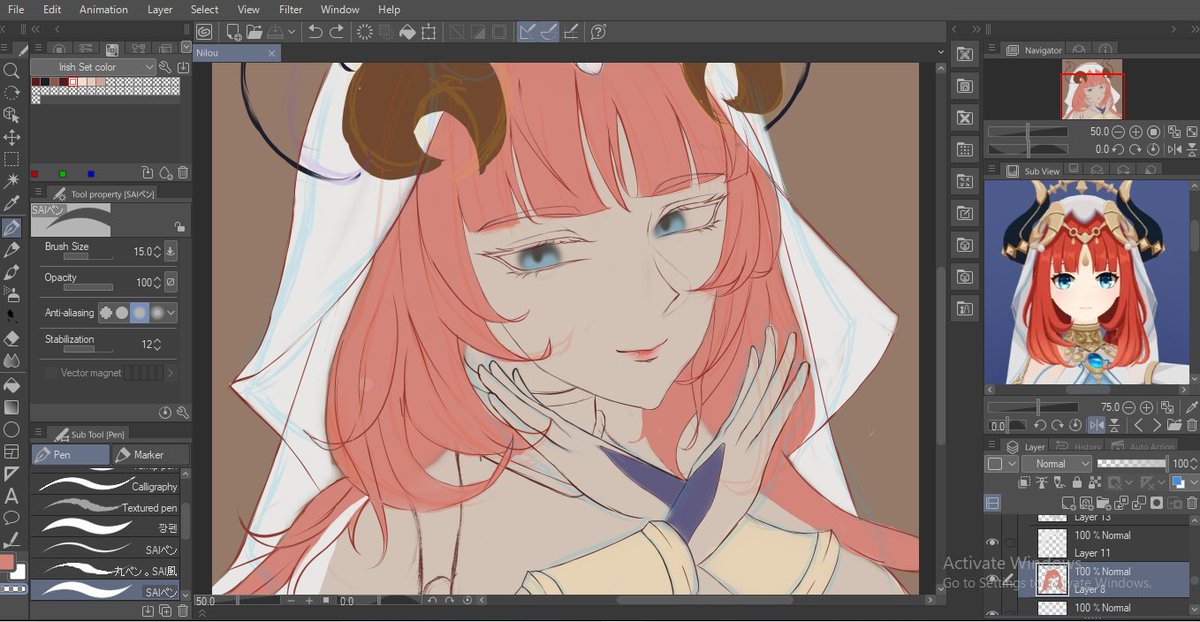Screen dimensions: 1200x622
Task: Select the rectangle Selection area tool
Action: click(x=12, y=159)
